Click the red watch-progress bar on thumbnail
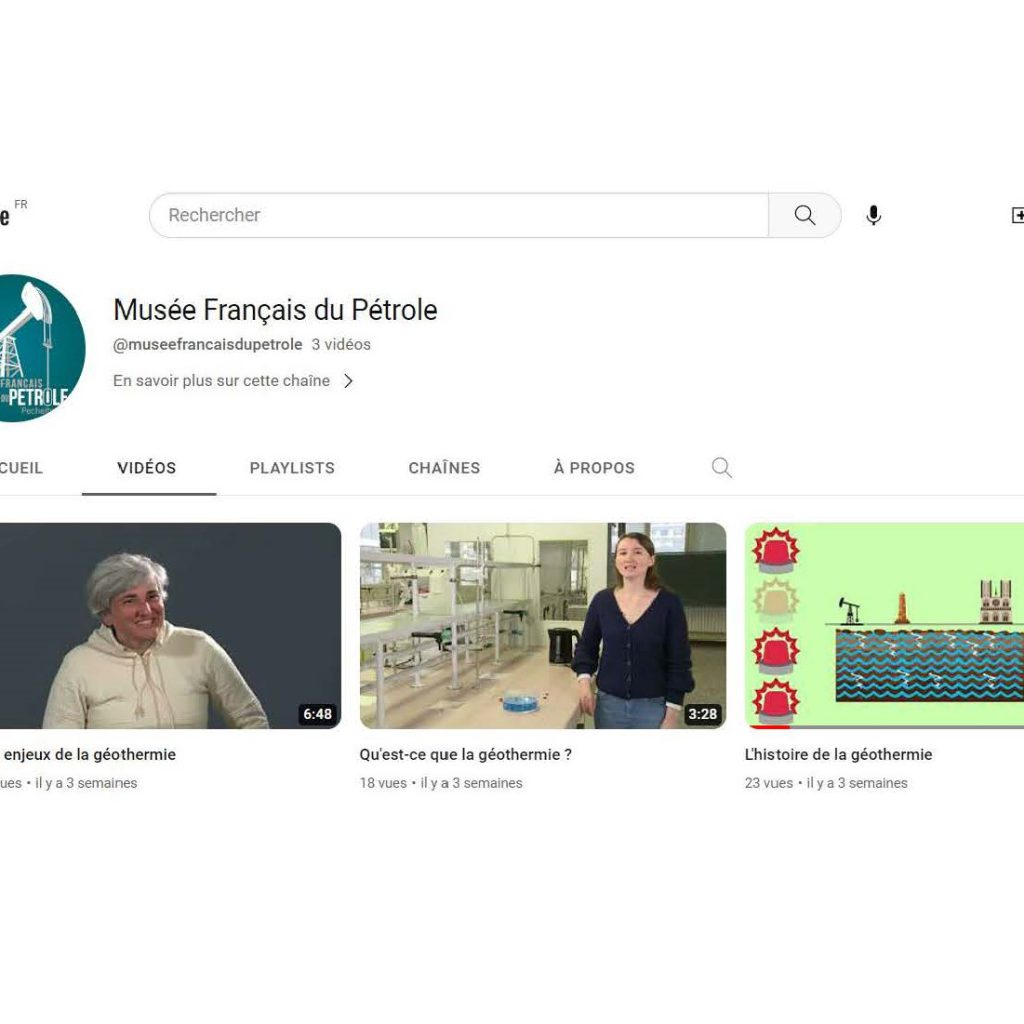The image size is (1024, 1024). click(769, 726)
